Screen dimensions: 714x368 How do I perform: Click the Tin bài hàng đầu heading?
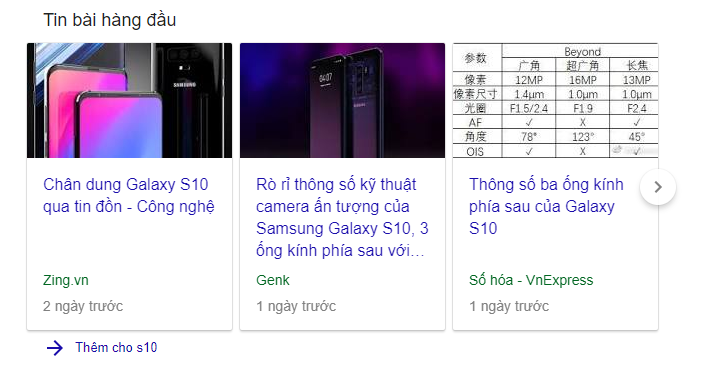[109, 20]
